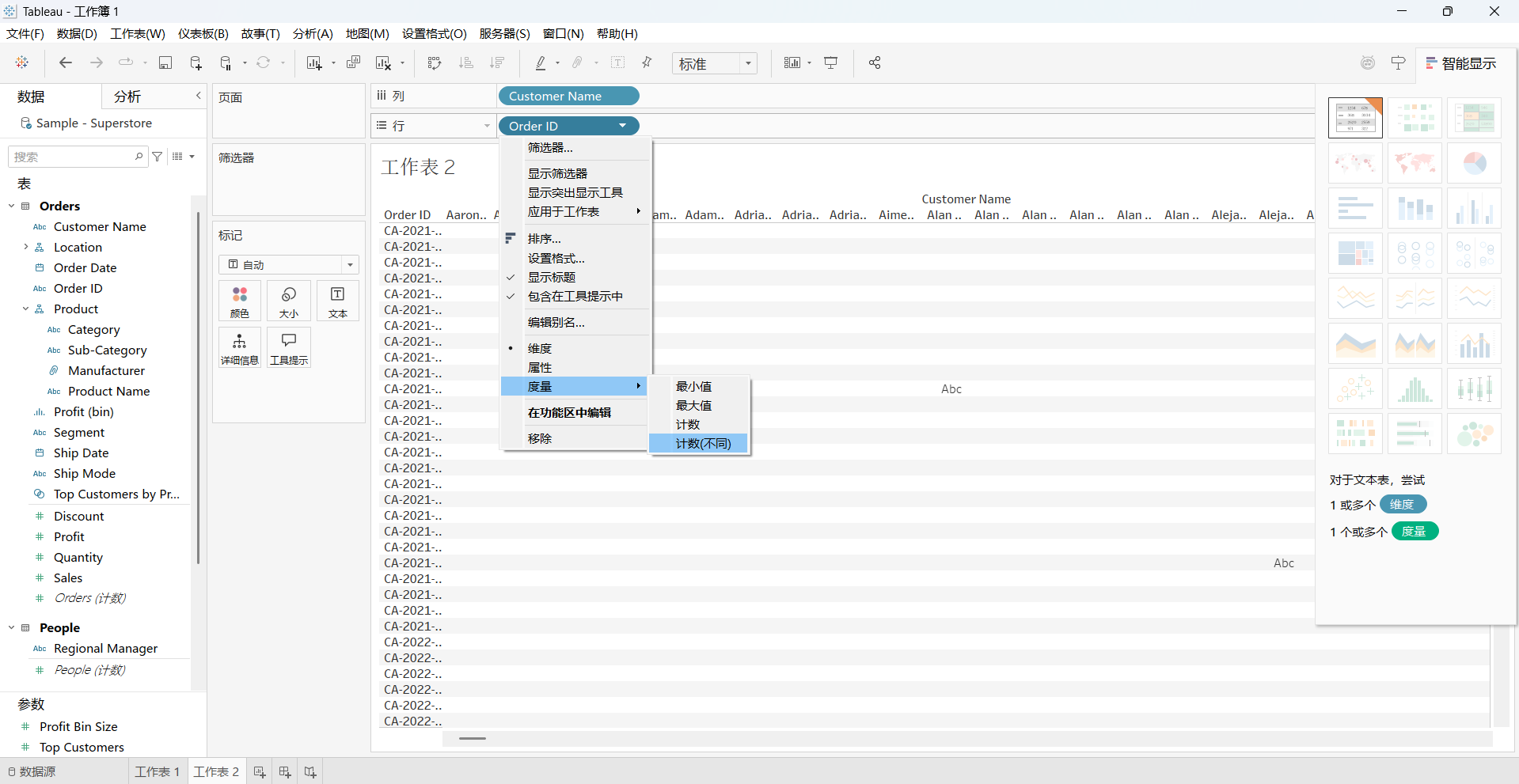Open the Size marks card
Screen dimensions: 1519x784
click(289, 301)
